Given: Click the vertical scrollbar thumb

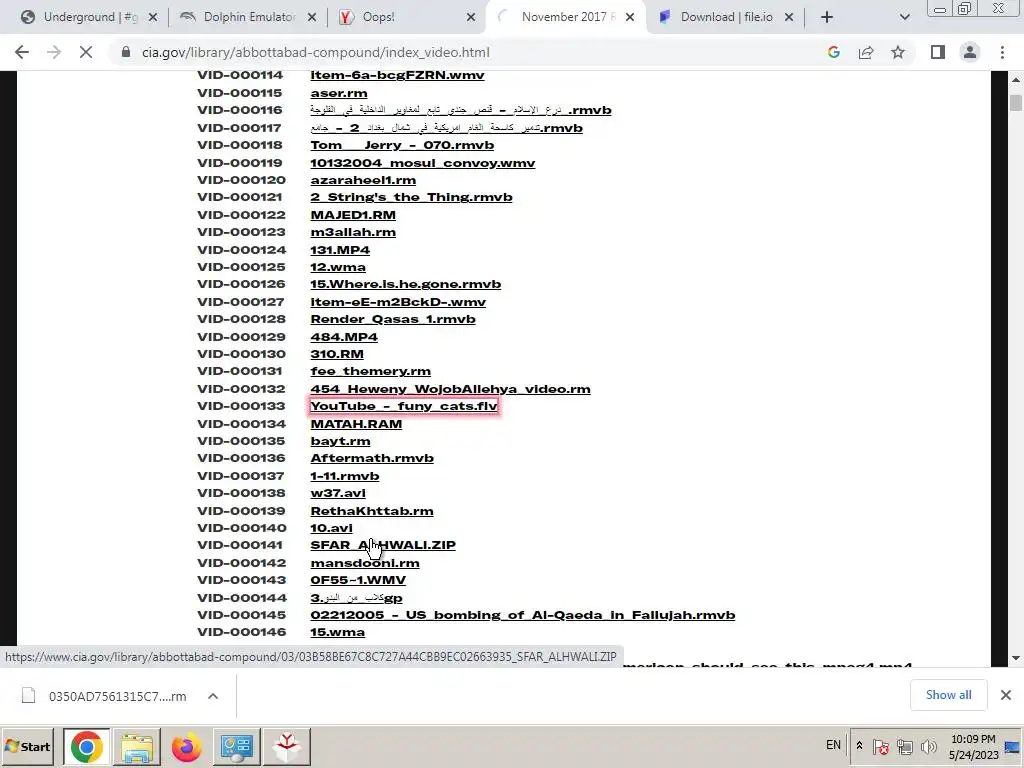Looking at the screenshot, I should (x=1016, y=103).
